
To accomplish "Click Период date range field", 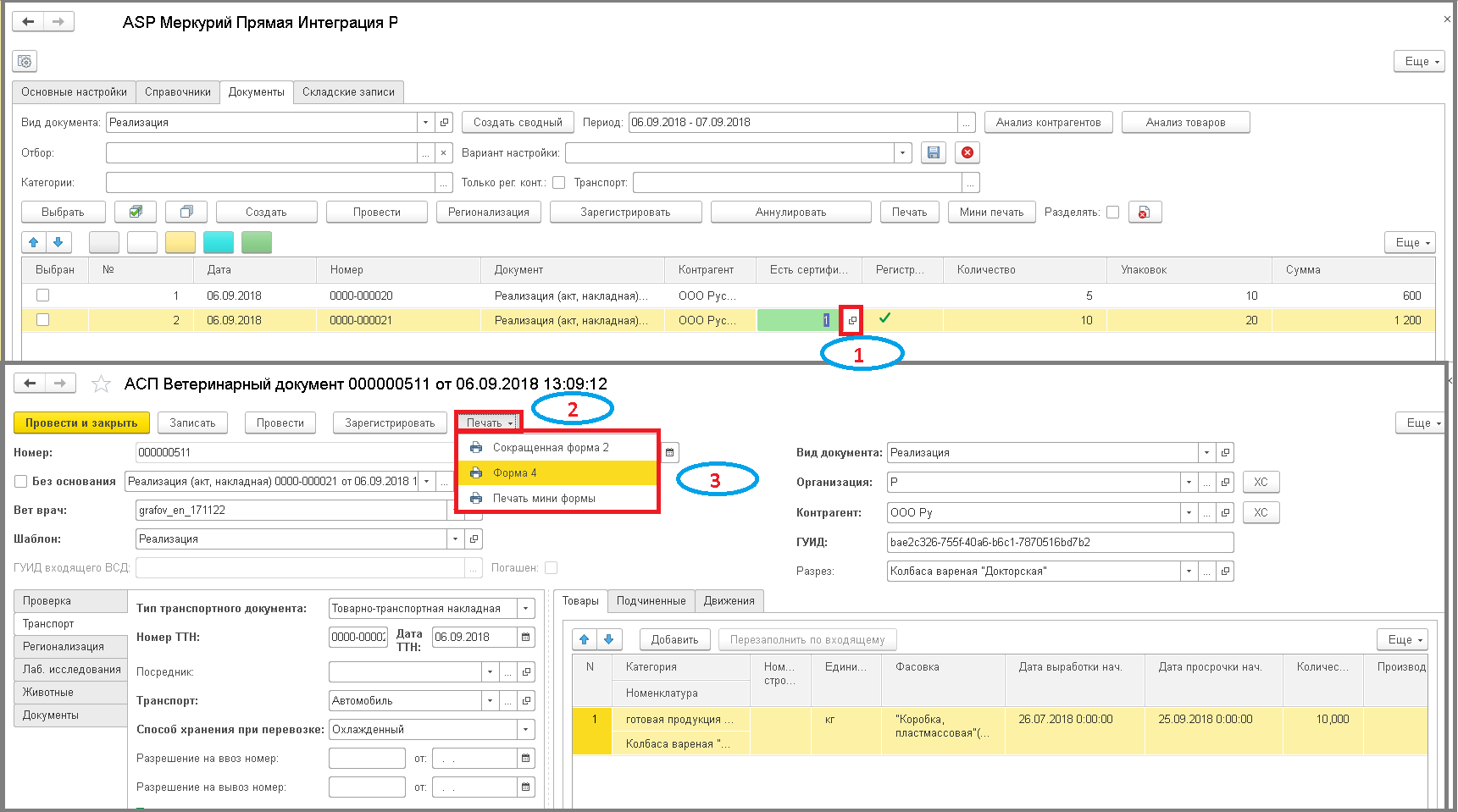I will point(793,122).
